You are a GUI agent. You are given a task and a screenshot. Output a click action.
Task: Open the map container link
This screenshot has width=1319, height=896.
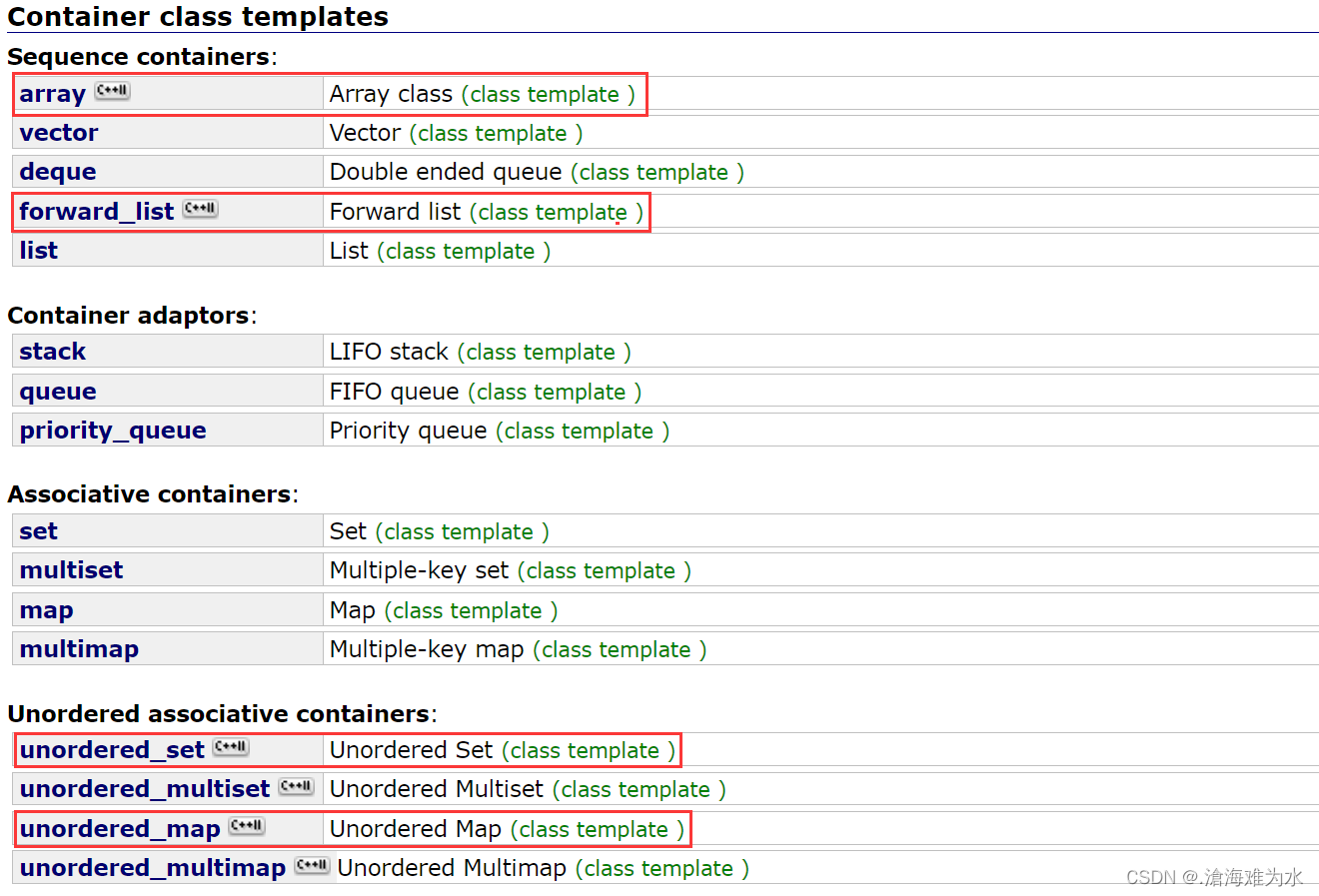[46, 610]
